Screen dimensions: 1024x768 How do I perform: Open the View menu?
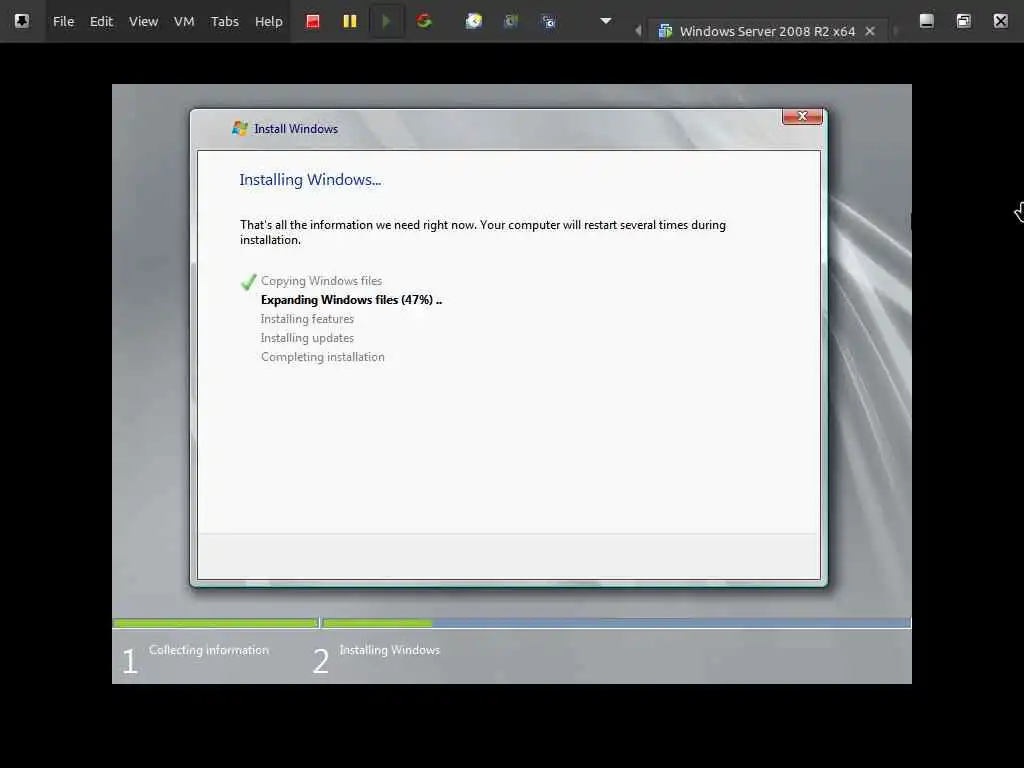143,22
